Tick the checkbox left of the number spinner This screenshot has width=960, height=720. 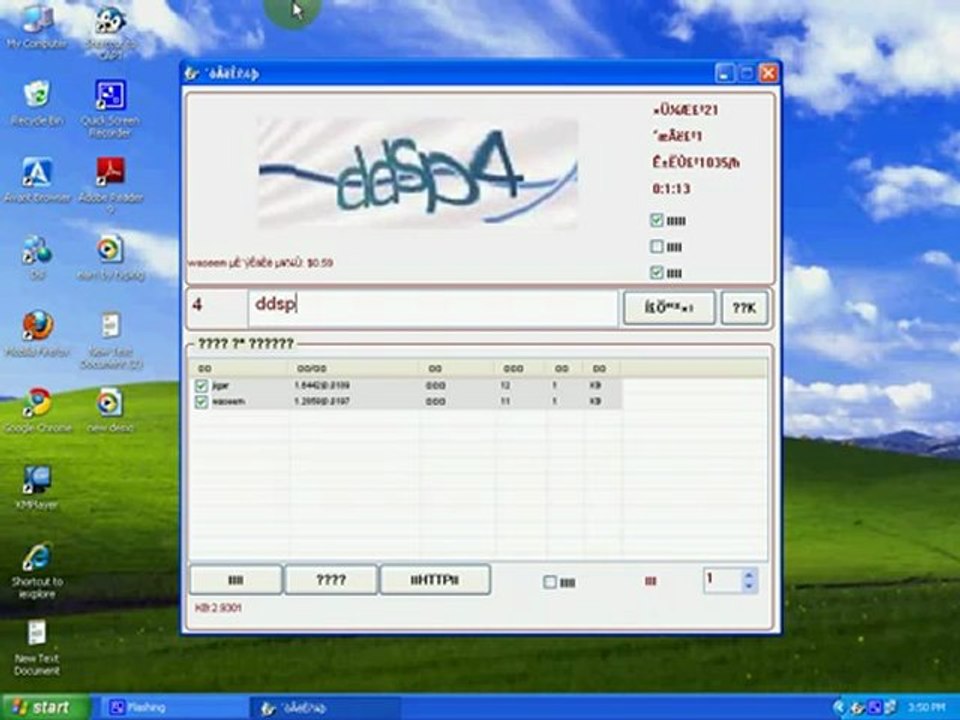click(x=550, y=582)
